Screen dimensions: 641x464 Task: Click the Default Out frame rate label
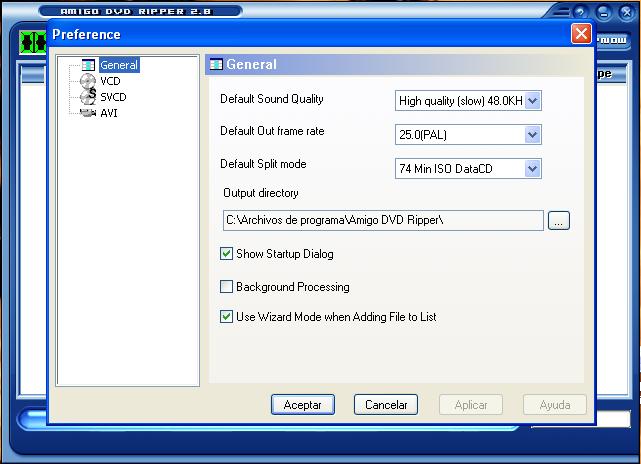coord(272,131)
